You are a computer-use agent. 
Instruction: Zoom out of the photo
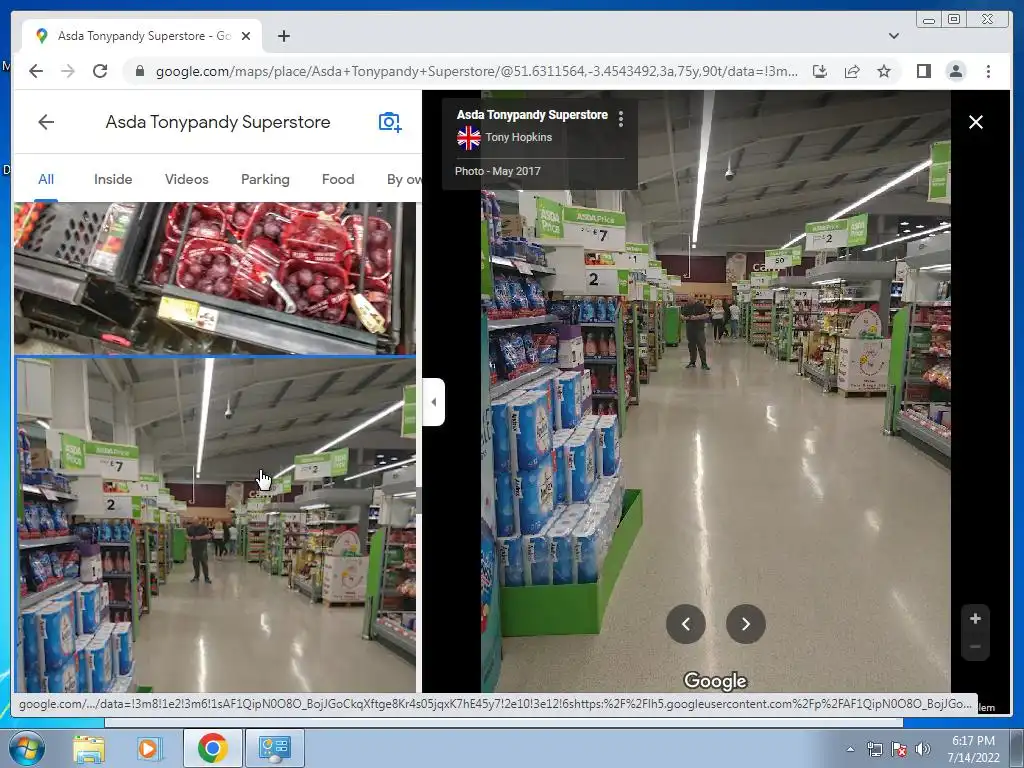point(975,647)
